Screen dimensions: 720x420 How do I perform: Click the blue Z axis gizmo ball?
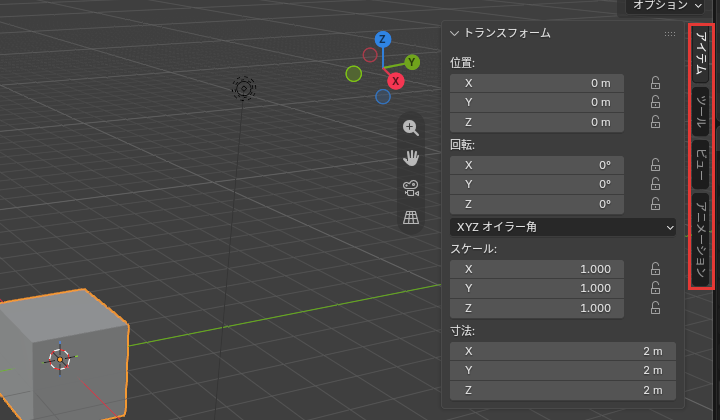tap(382, 39)
